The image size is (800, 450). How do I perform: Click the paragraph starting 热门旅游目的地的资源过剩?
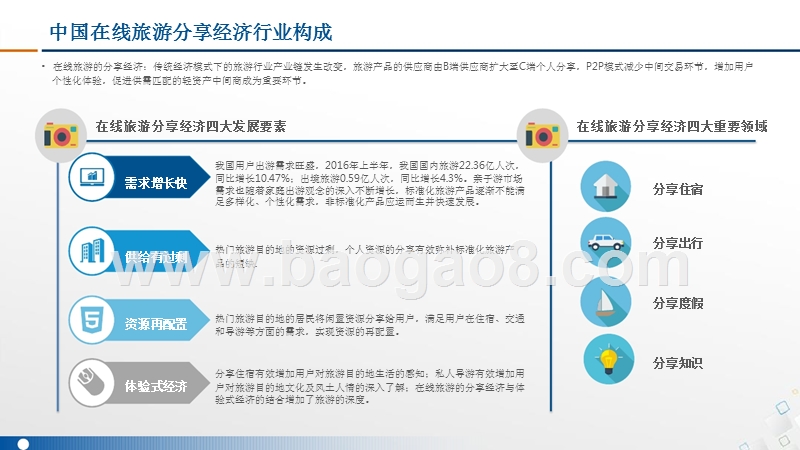click(x=365, y=257)
